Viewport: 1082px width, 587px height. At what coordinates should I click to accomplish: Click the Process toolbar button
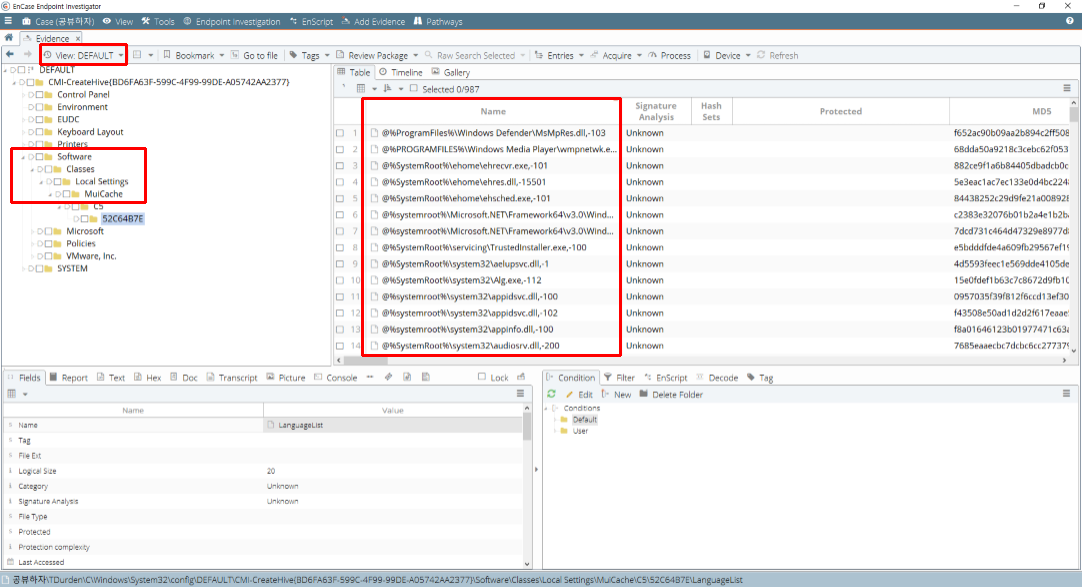(x=668, y=56)
